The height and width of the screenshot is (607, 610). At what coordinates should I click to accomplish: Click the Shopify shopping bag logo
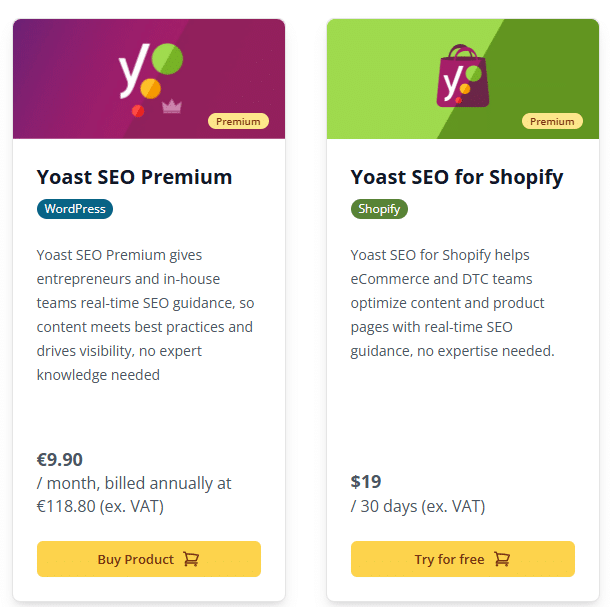click(462, 75)
